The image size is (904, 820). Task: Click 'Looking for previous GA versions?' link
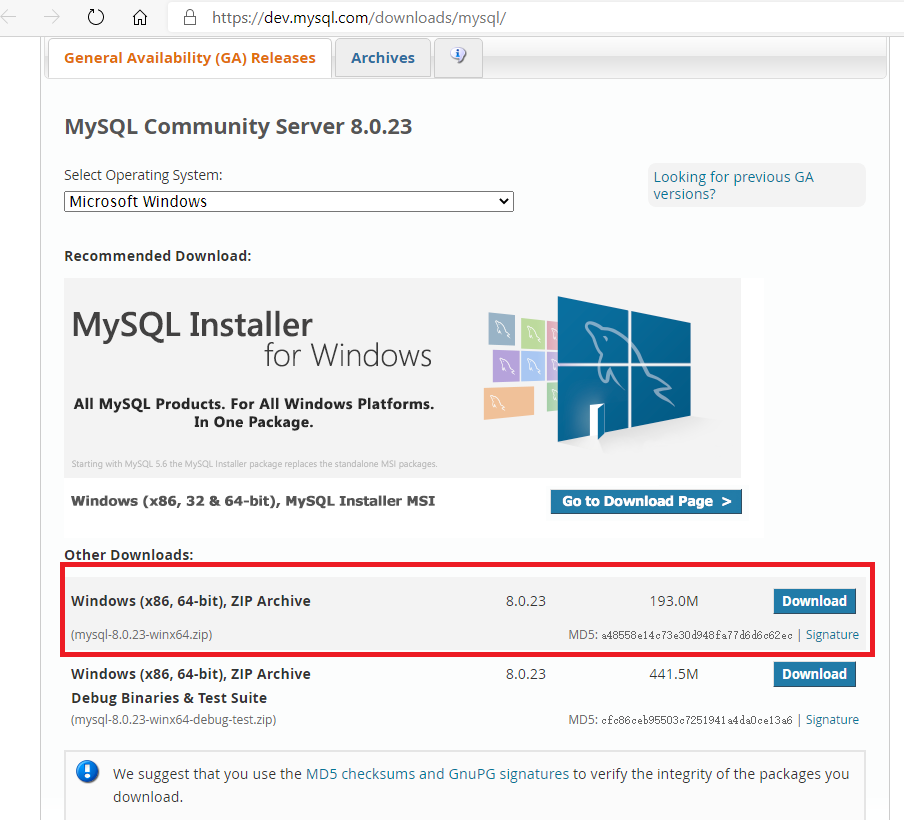point(732,185)
